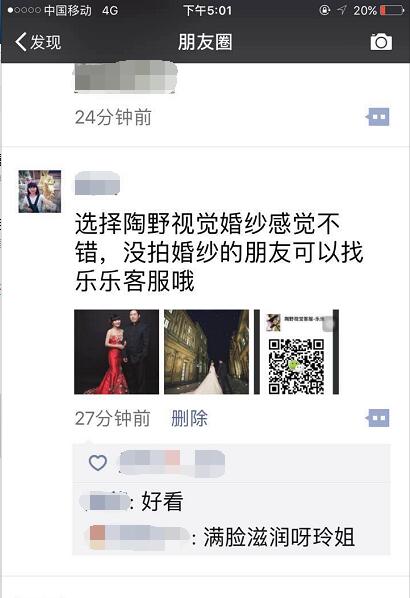Viewport: 410px width, 598px height.
Task: Tap the blurred liker names next to the heart
Action: click(x=172, y=463)
